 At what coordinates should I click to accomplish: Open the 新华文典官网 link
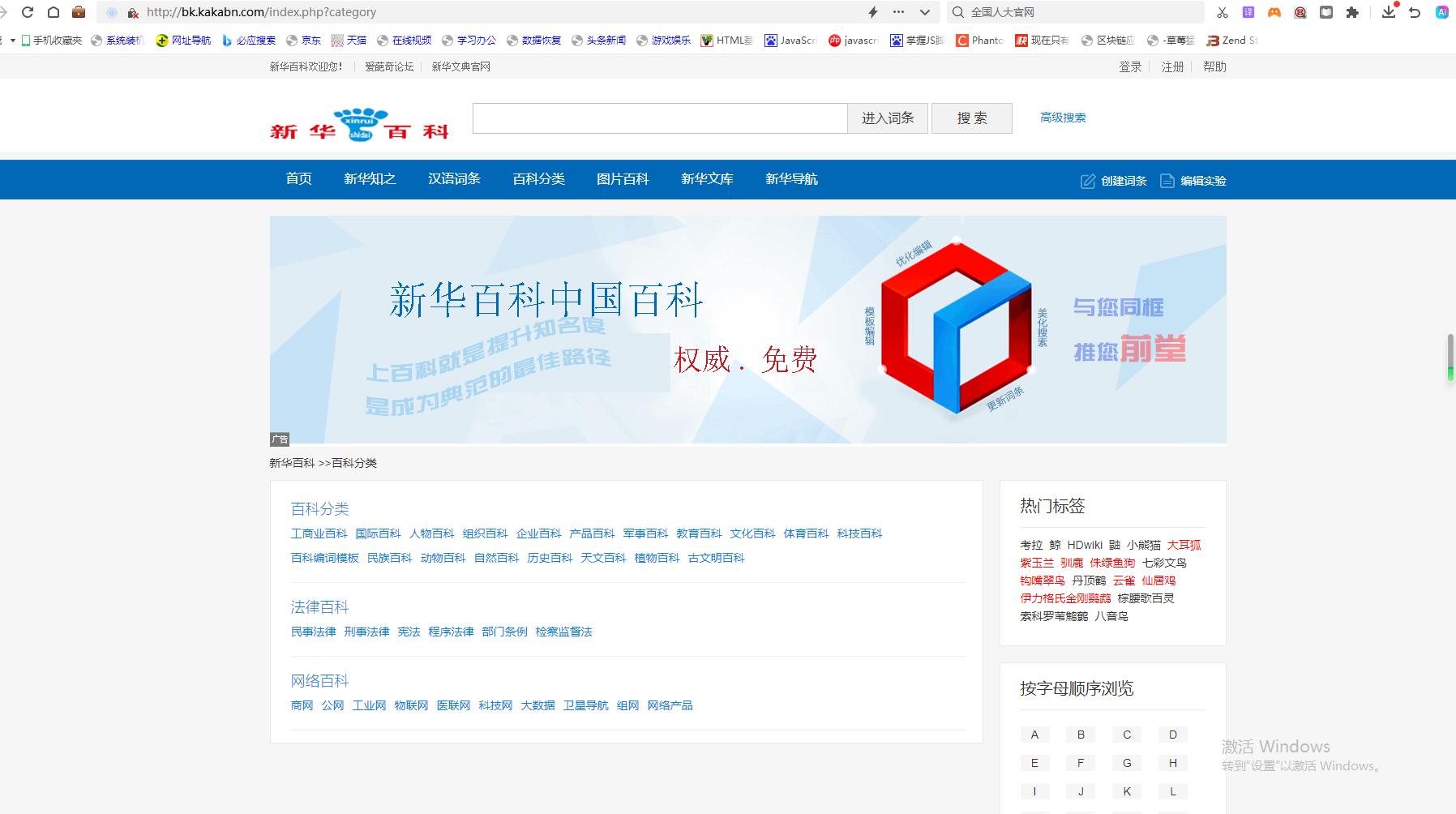[460, 66]
